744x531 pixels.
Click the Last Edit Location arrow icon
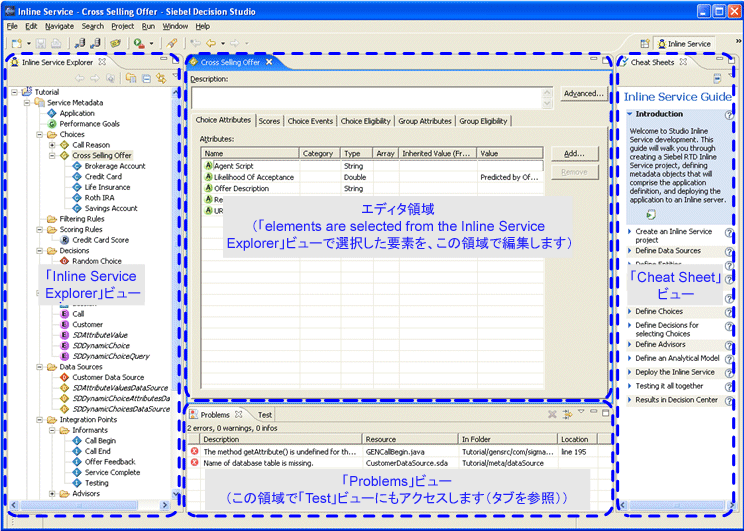[x=195, y=44]
